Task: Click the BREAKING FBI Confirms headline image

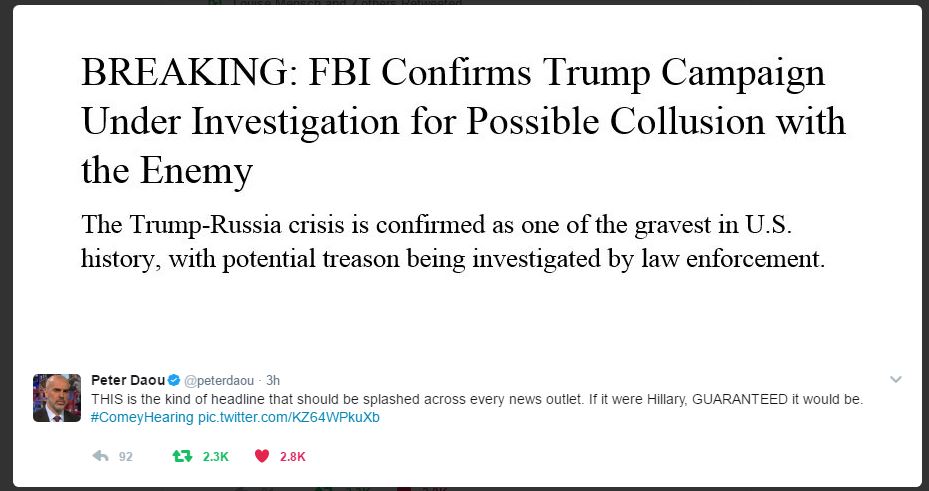Action: [x=463, y=121]
